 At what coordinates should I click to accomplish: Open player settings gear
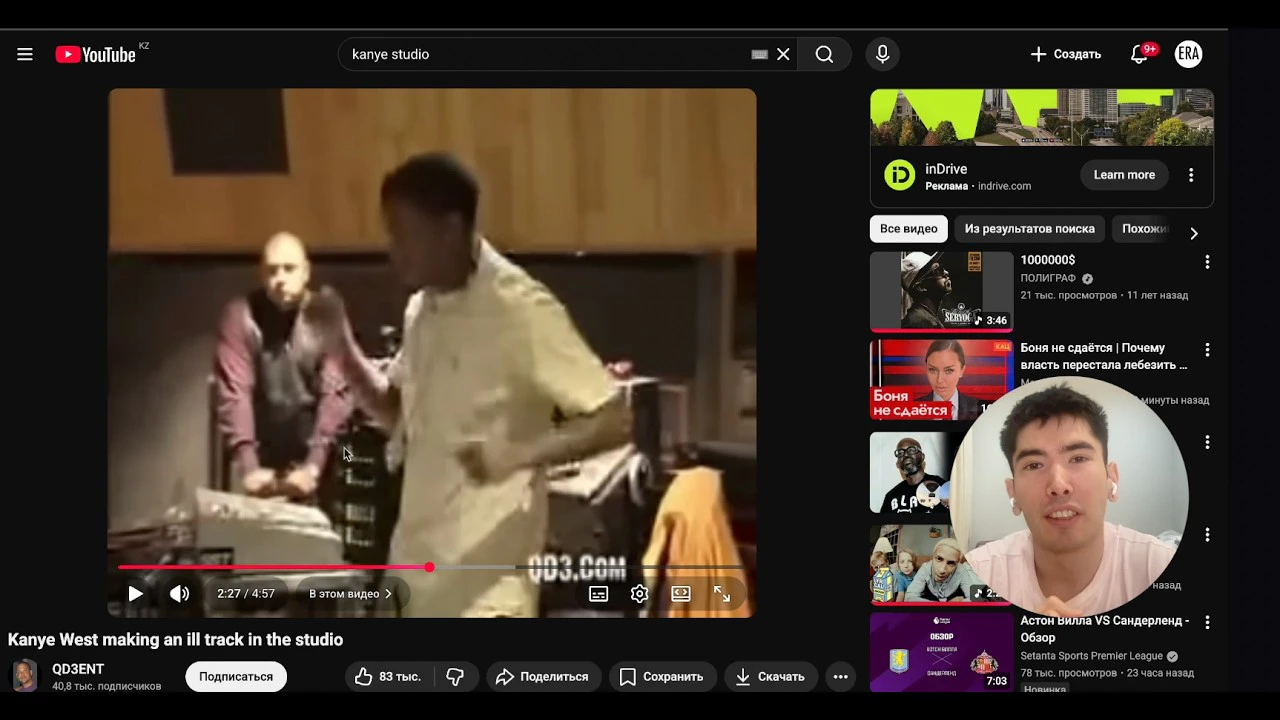click(640, 594)
